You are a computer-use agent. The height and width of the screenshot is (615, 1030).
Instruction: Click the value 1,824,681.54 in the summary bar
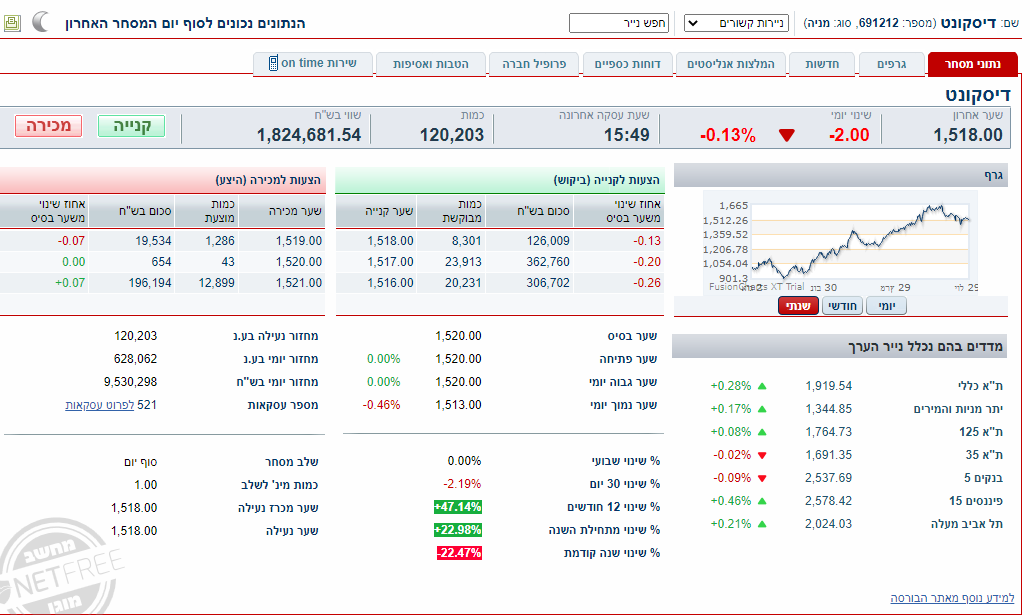point(309,135)
